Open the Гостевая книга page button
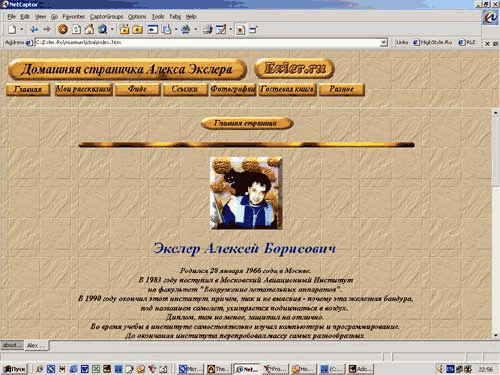The height and width of the screenshot is (375, 500). coord(287,89)
